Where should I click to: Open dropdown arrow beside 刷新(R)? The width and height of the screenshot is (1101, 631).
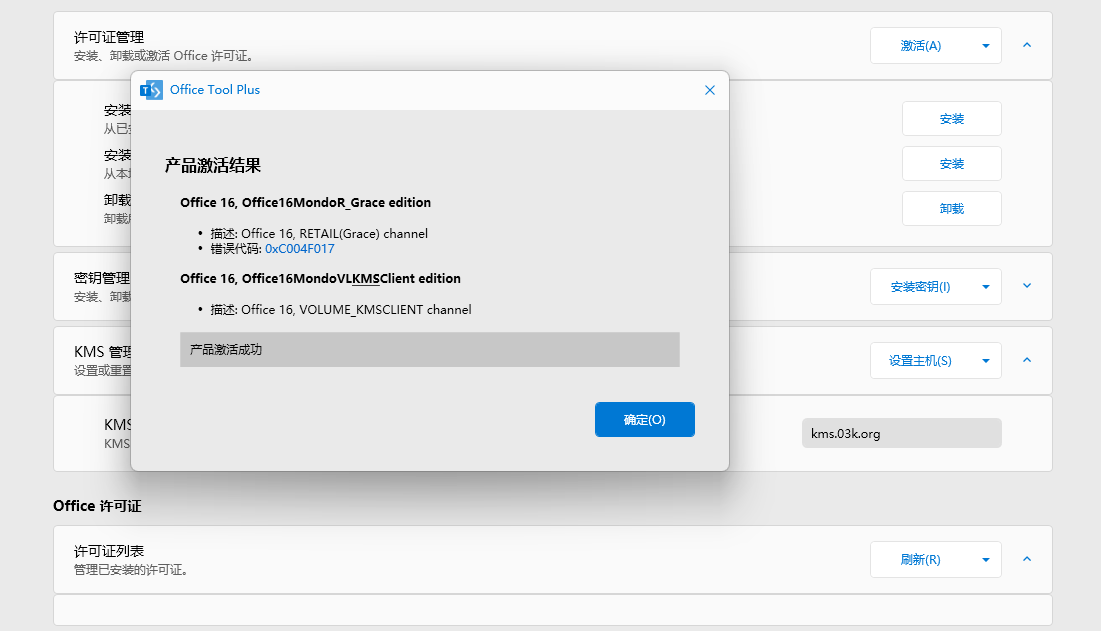985,560
